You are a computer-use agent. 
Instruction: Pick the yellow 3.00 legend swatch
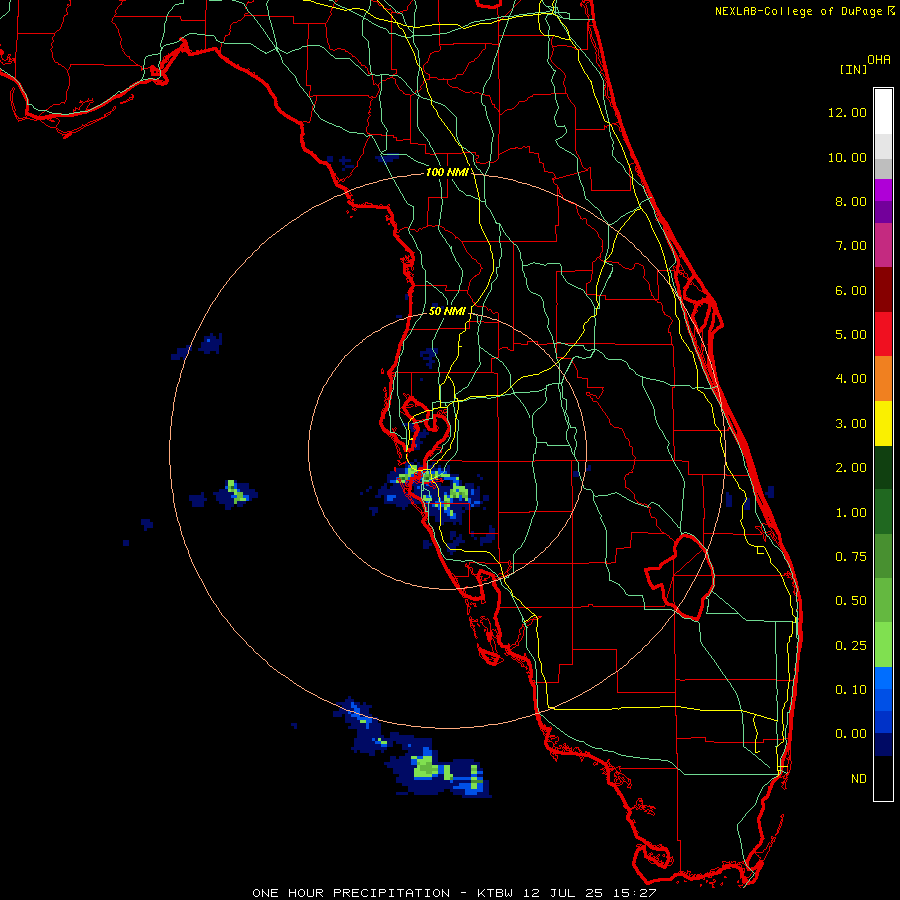[x=883, y=423]
